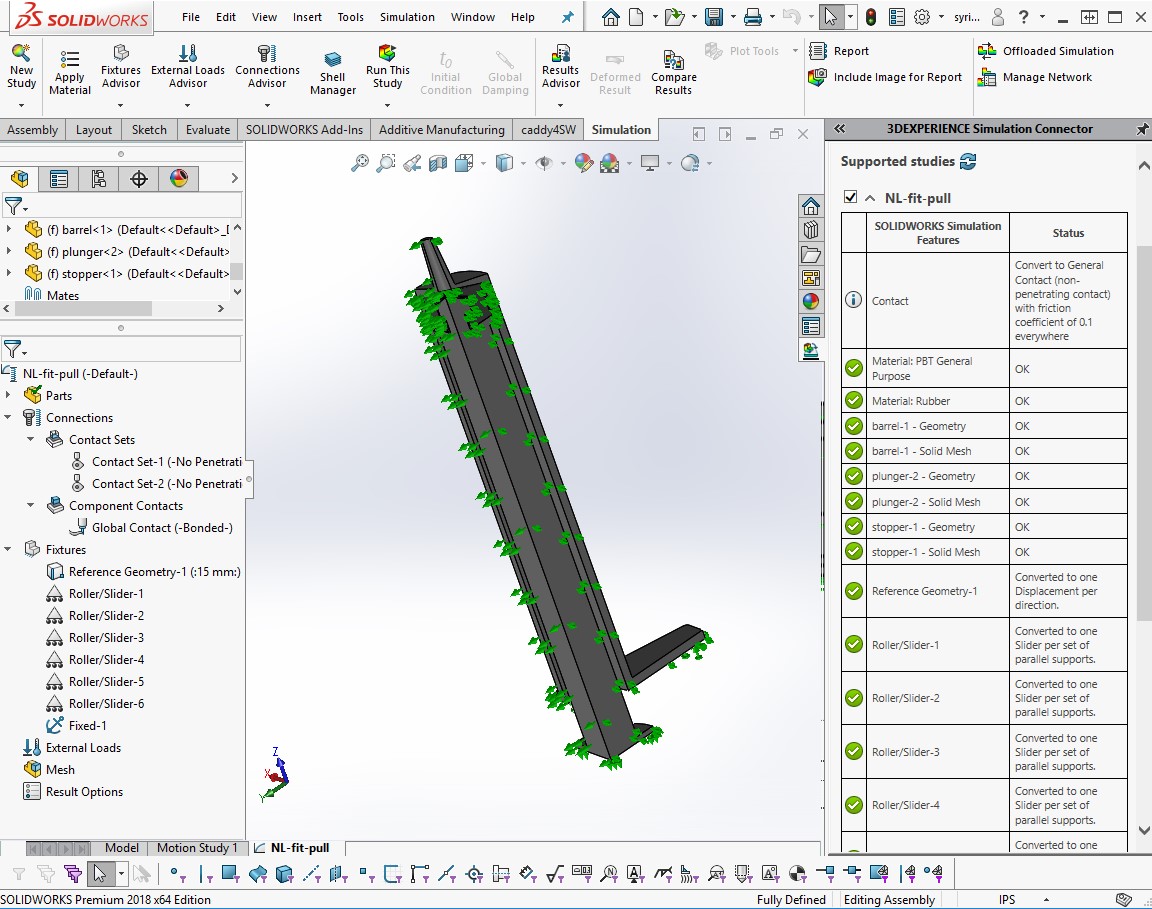Open the Tools menu
The height and width of the screenshot is (909, 1152).
350,16
